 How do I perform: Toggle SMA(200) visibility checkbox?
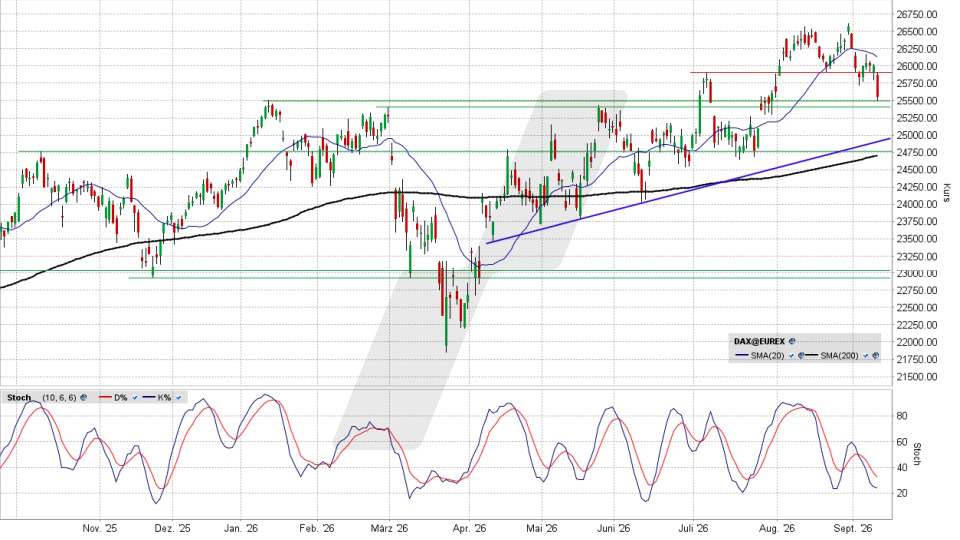coord(866,356)
